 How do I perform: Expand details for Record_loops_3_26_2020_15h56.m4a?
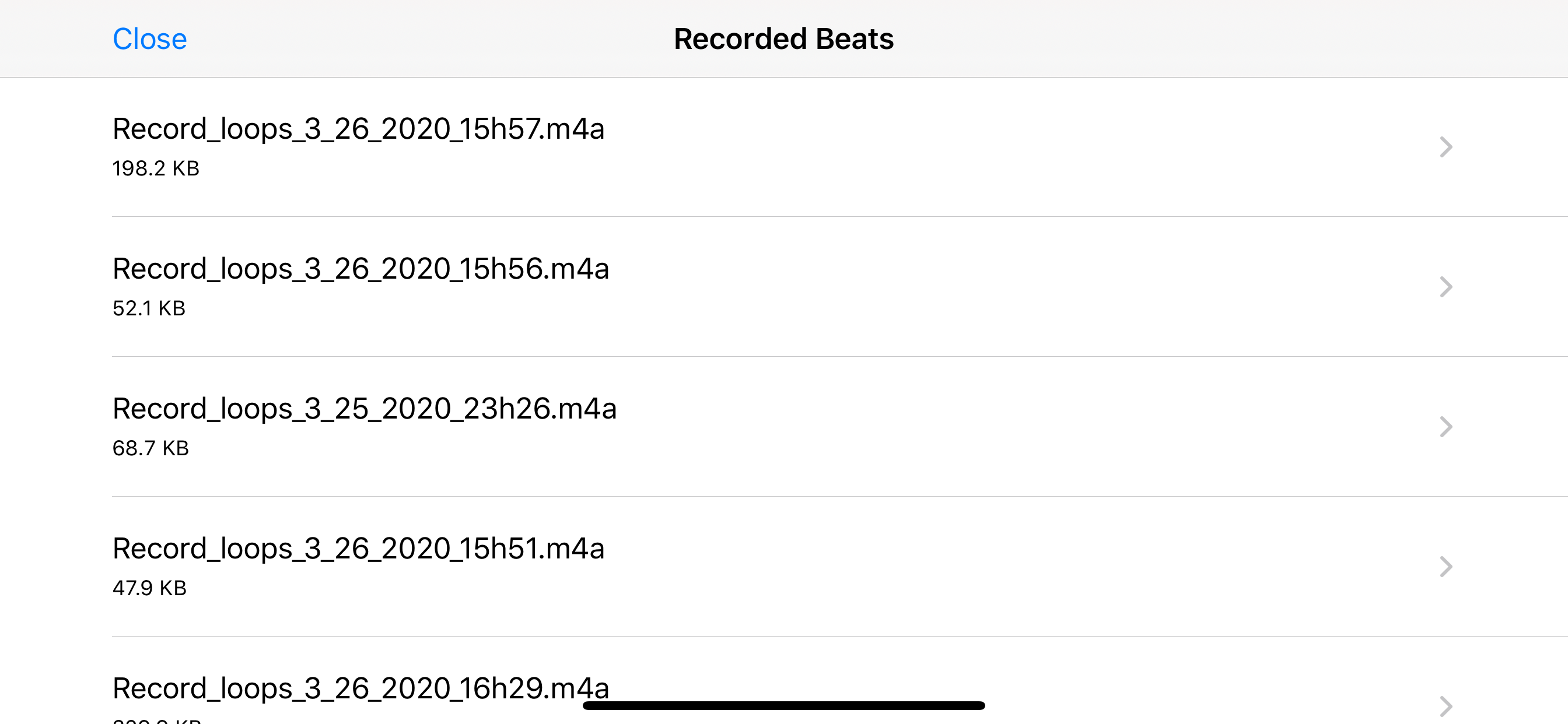(1445, 287)
